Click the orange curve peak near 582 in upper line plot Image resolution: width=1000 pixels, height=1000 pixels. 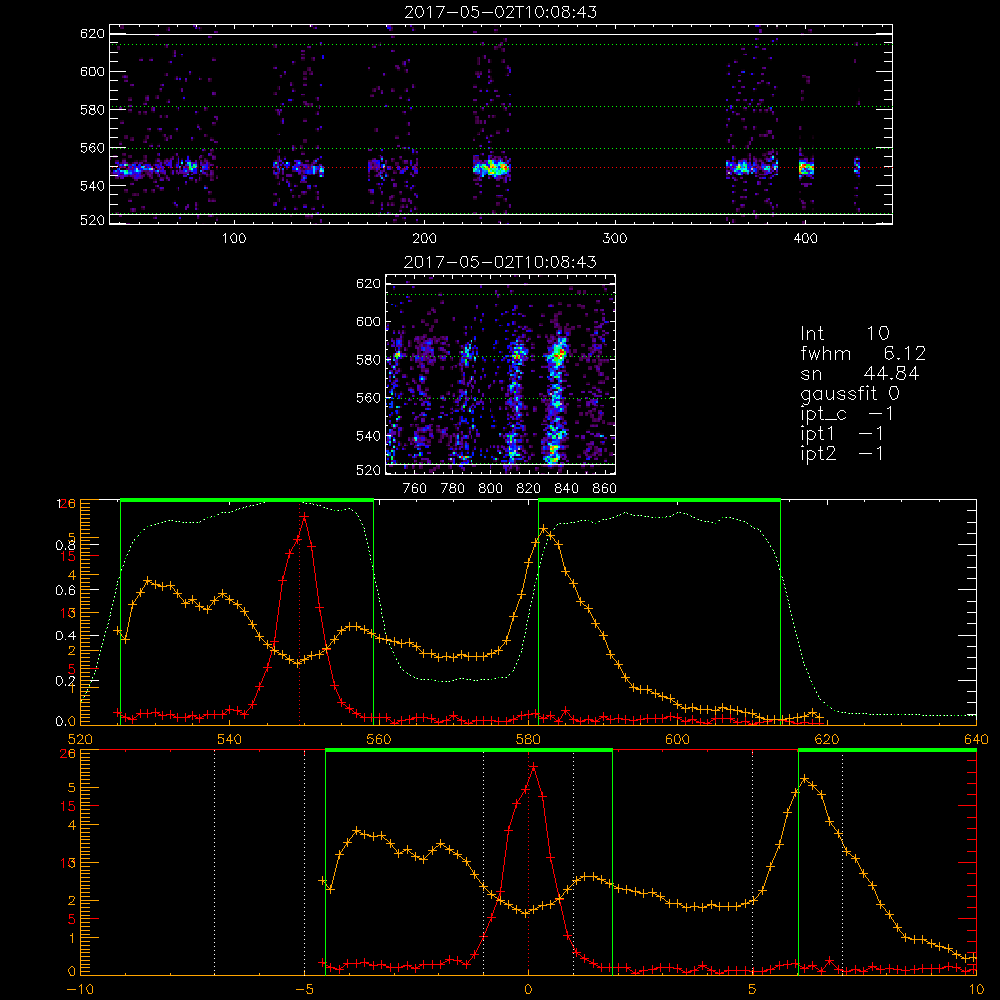543,529
